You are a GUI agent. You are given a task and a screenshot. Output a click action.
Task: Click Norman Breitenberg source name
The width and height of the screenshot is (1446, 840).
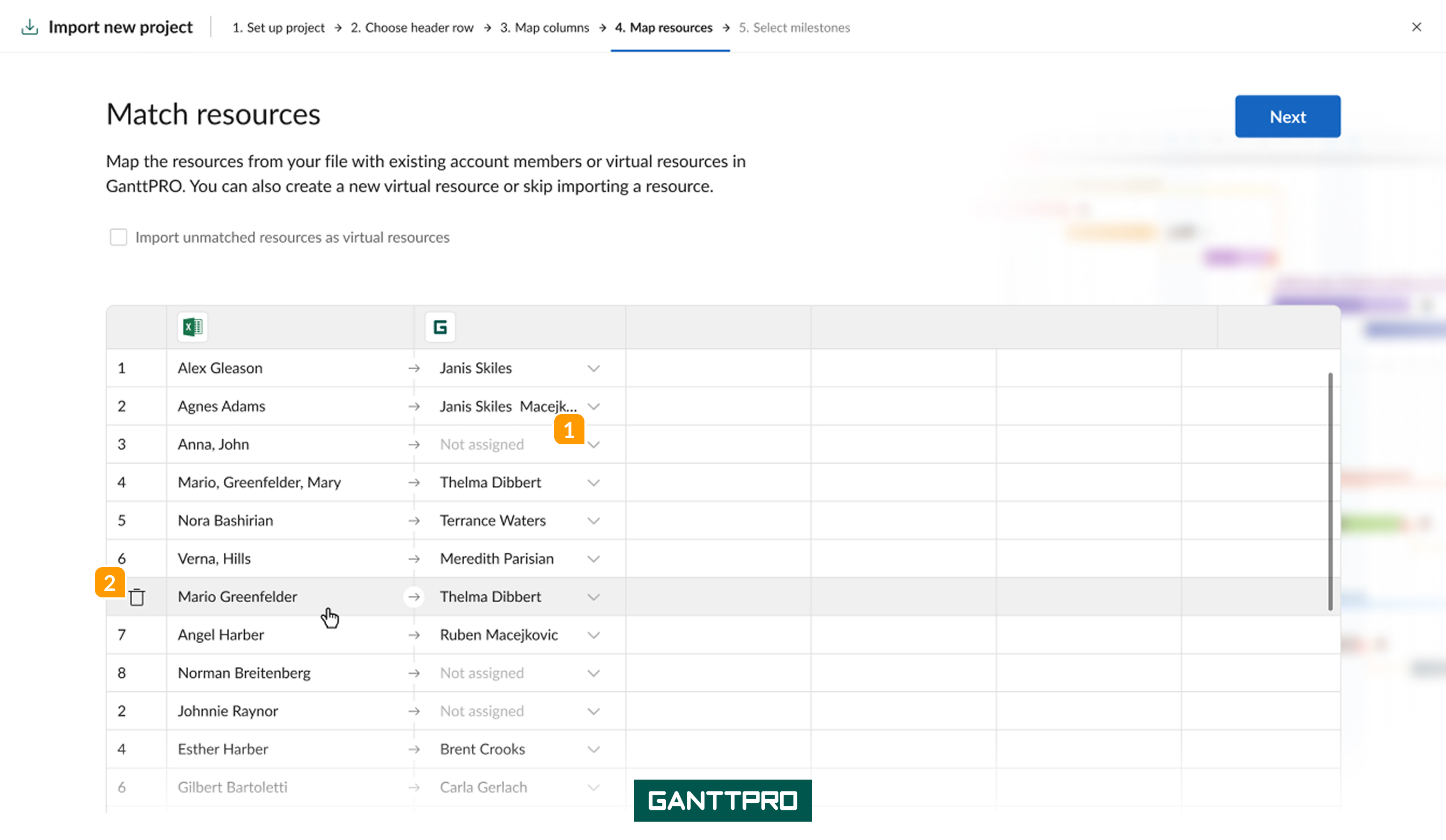244,673
